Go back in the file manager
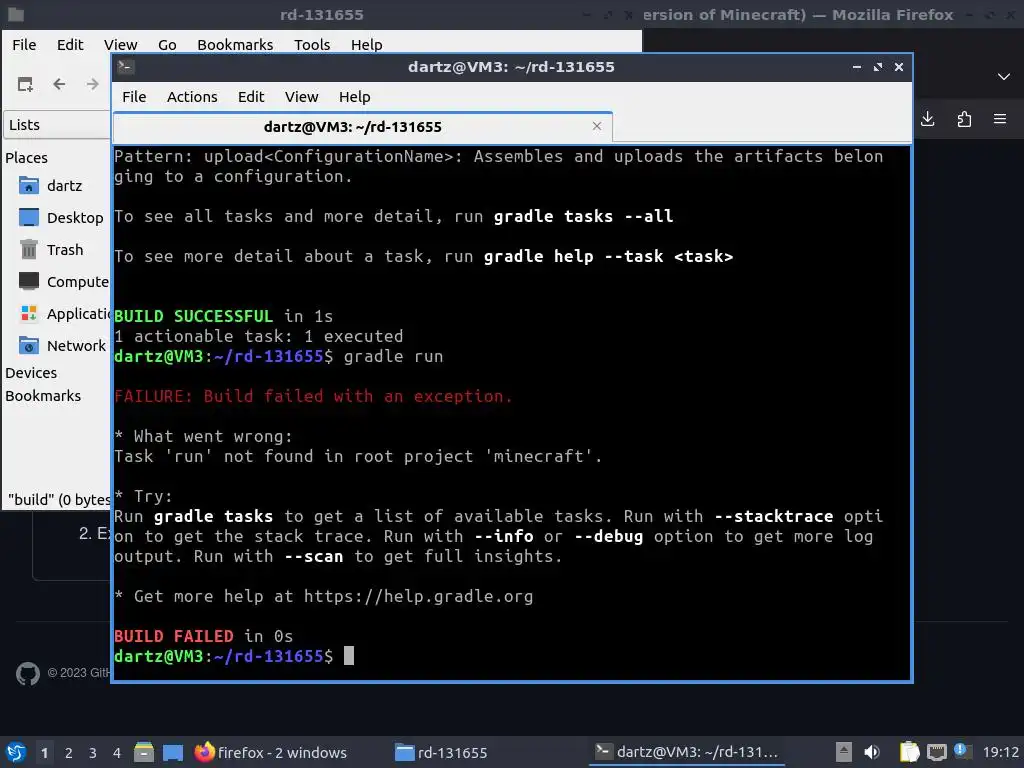 tap(59, 84)
